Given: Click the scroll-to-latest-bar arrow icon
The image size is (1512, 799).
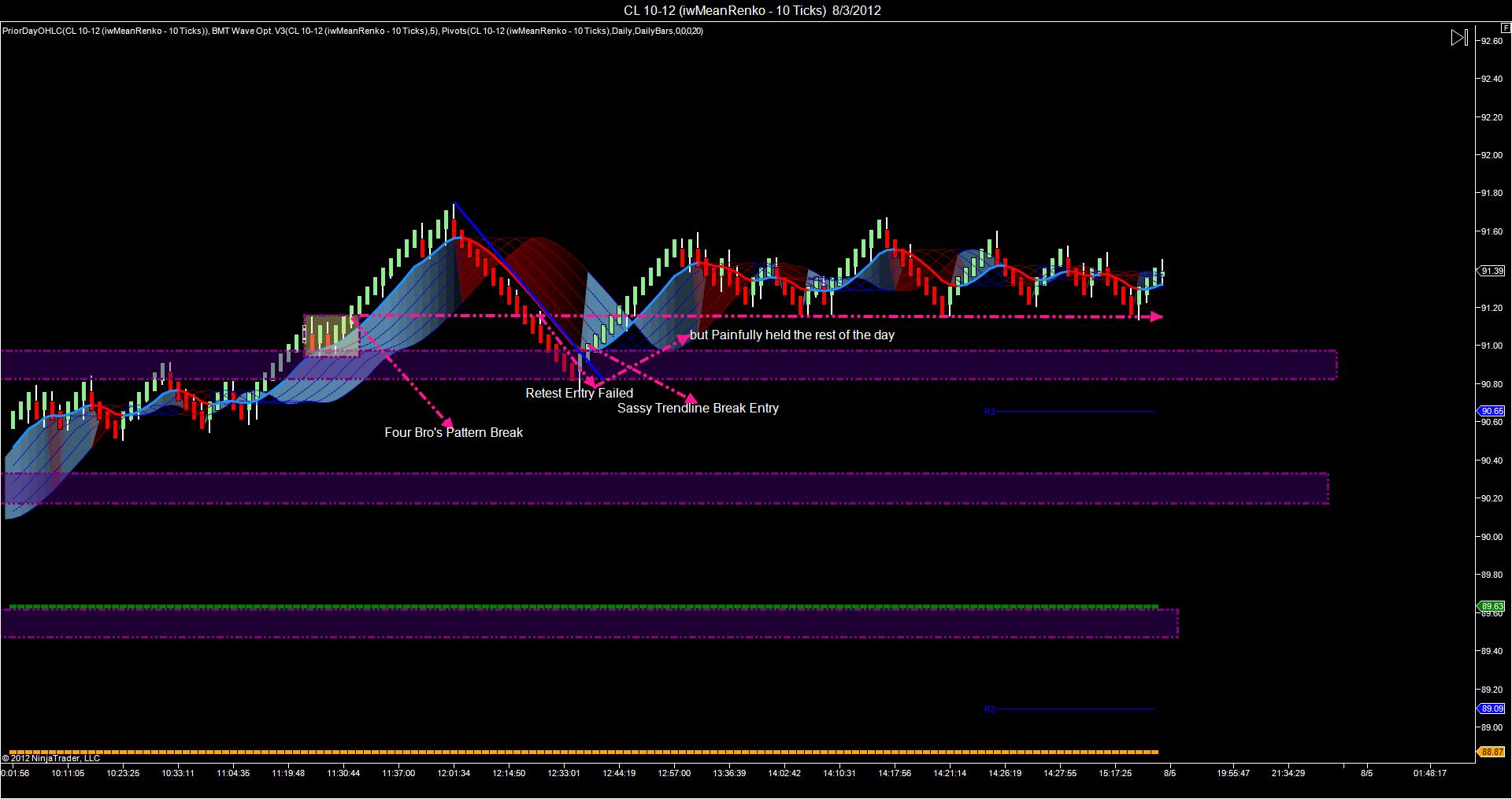Looking at the screenshot, I should (x=1458, y=38).
